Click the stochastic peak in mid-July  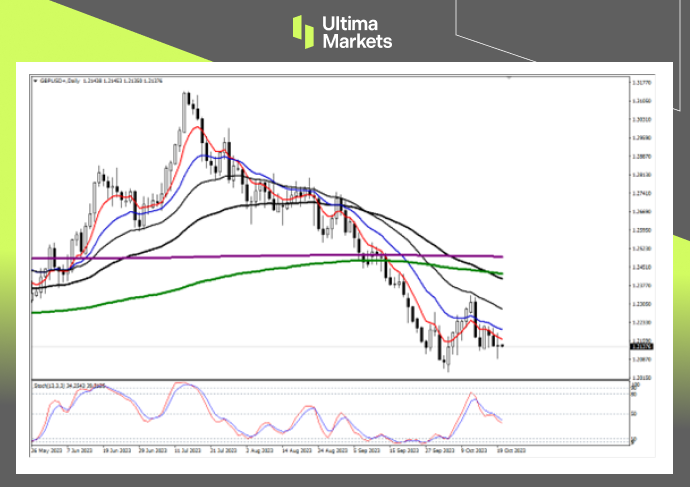[183, 383]
